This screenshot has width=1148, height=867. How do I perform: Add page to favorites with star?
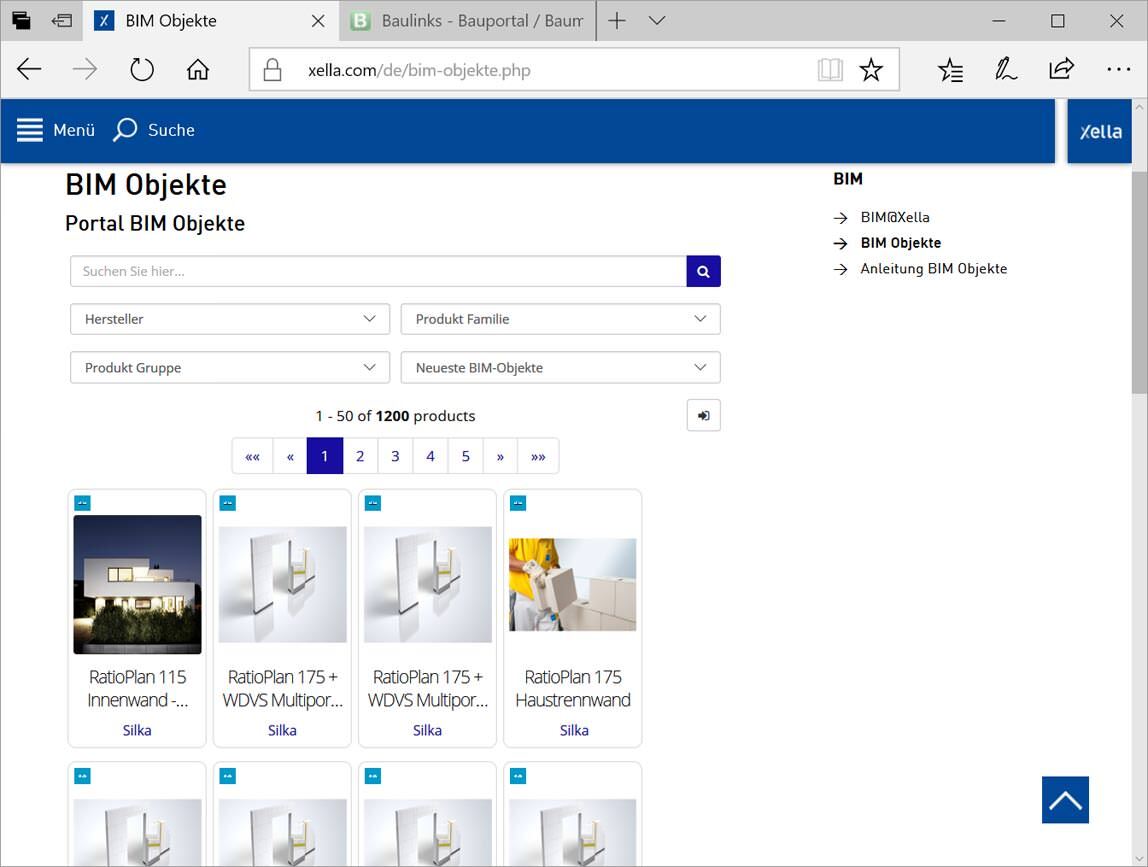point(871,70)
